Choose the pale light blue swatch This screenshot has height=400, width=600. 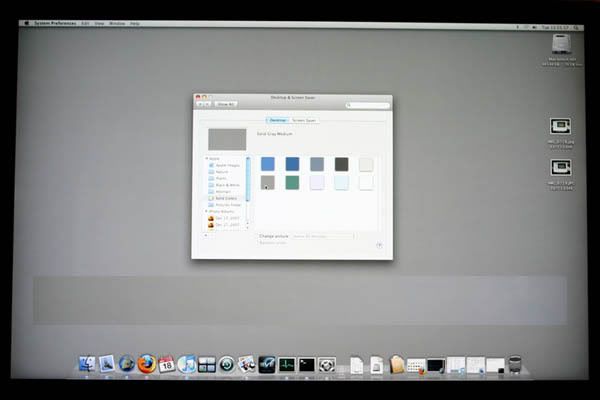(x=341, y=182)
